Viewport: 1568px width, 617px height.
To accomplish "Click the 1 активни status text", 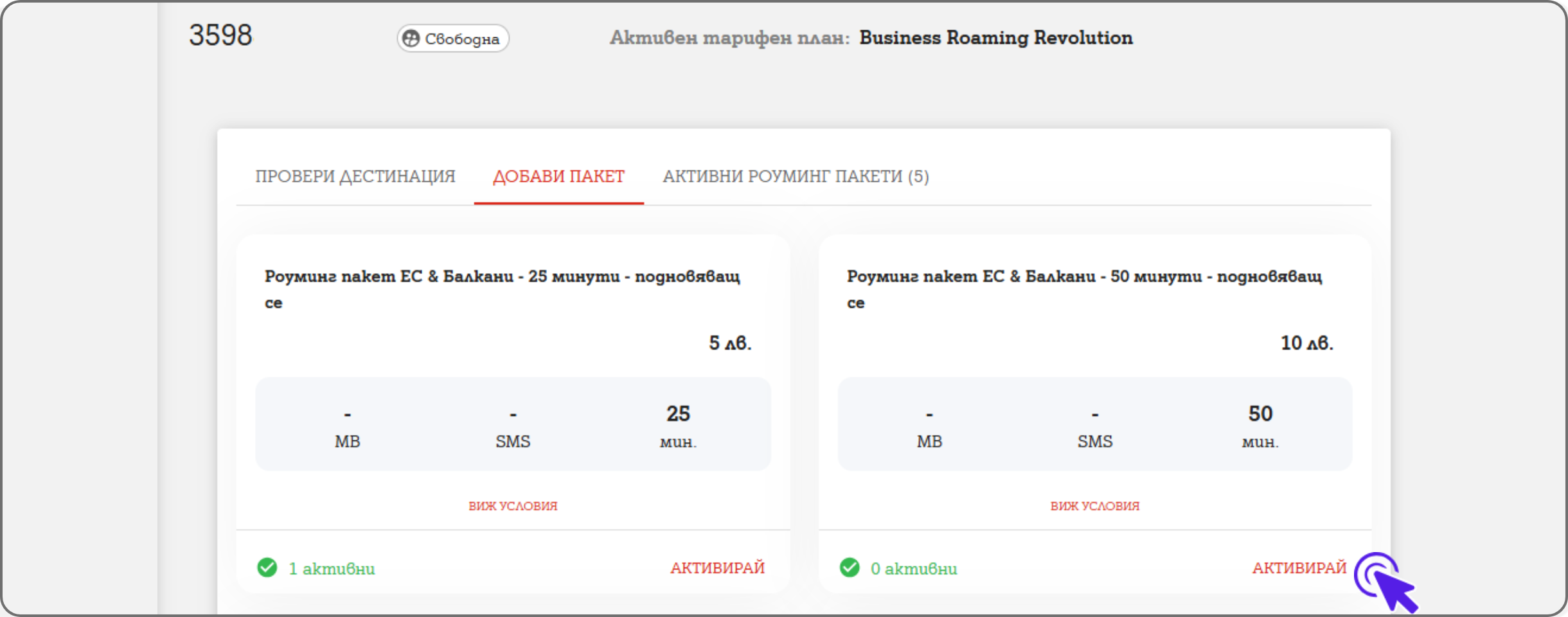I will coord(332,569).
